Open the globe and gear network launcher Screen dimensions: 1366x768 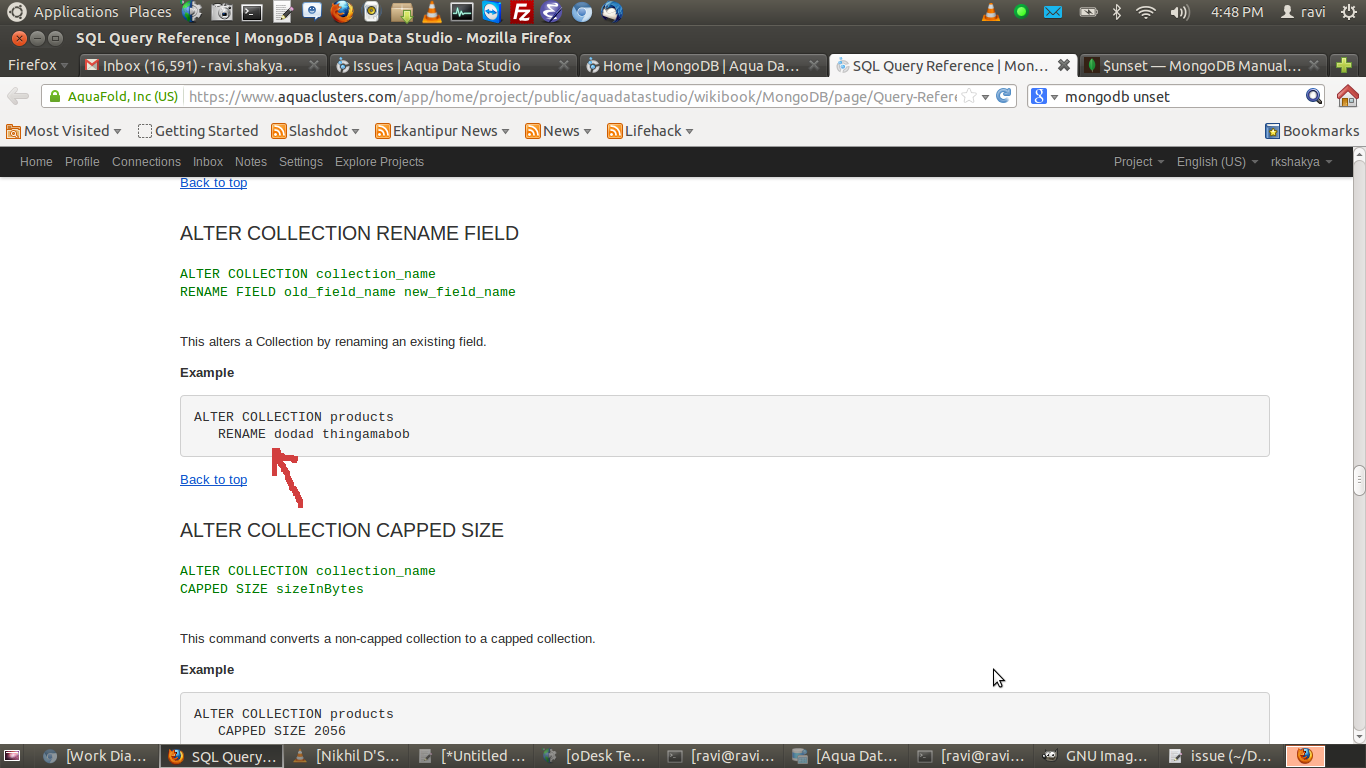(192, 12)
